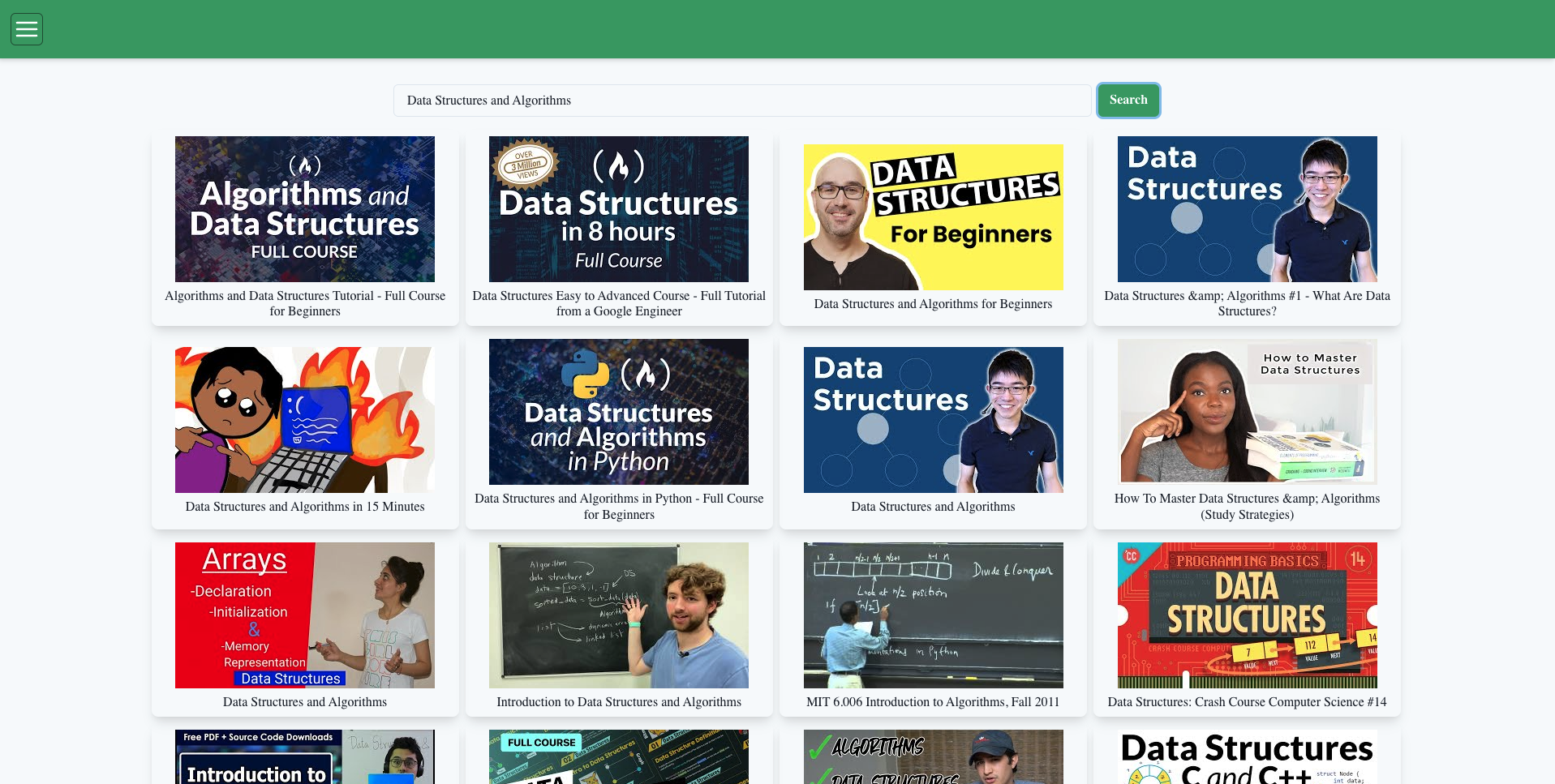
Task: Click 'Data Structures Easy to Advanced Course' title
Action: click(619, 303)
